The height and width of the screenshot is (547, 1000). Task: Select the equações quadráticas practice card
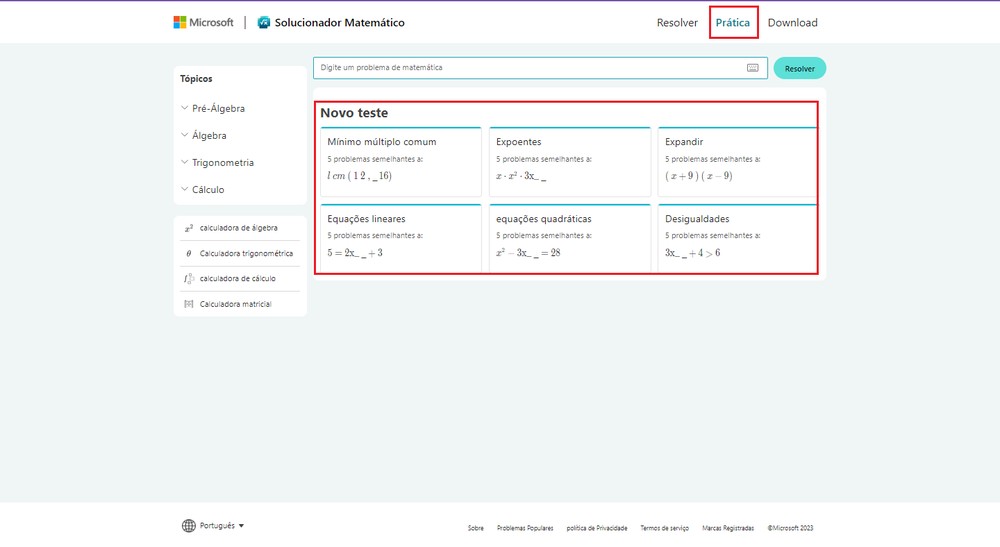pyautogui.click(x=570, y=236)
